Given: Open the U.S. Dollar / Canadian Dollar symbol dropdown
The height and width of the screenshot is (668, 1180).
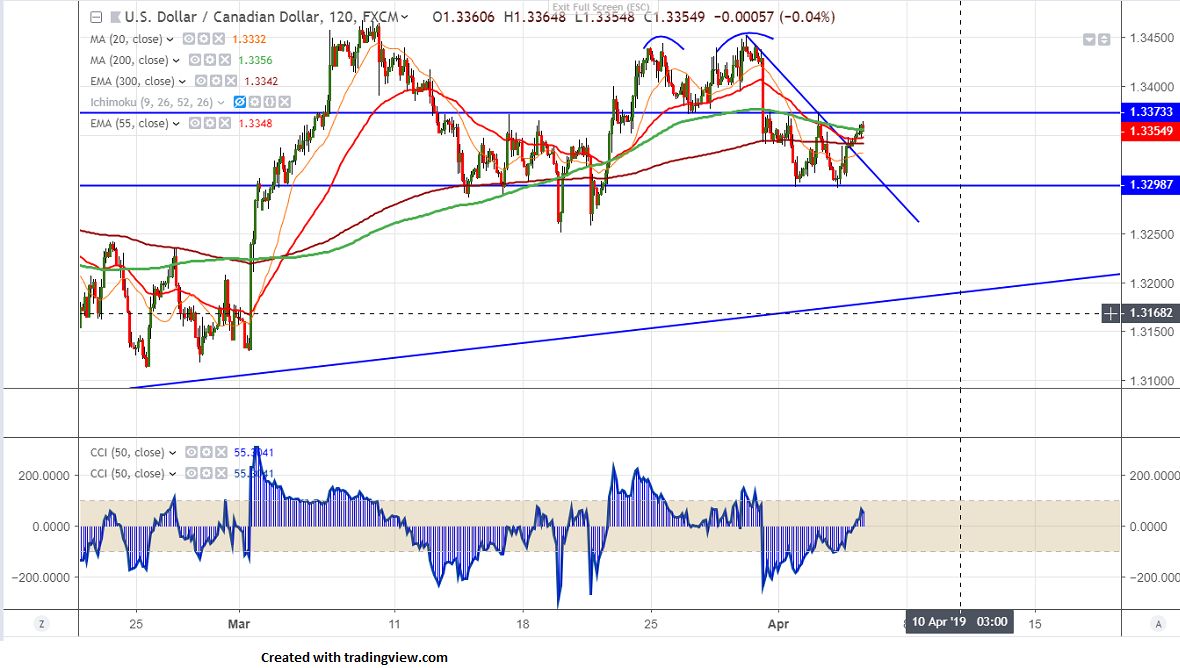Looking at the screenshot, I should pyautogui.click(x=405, y=17).
